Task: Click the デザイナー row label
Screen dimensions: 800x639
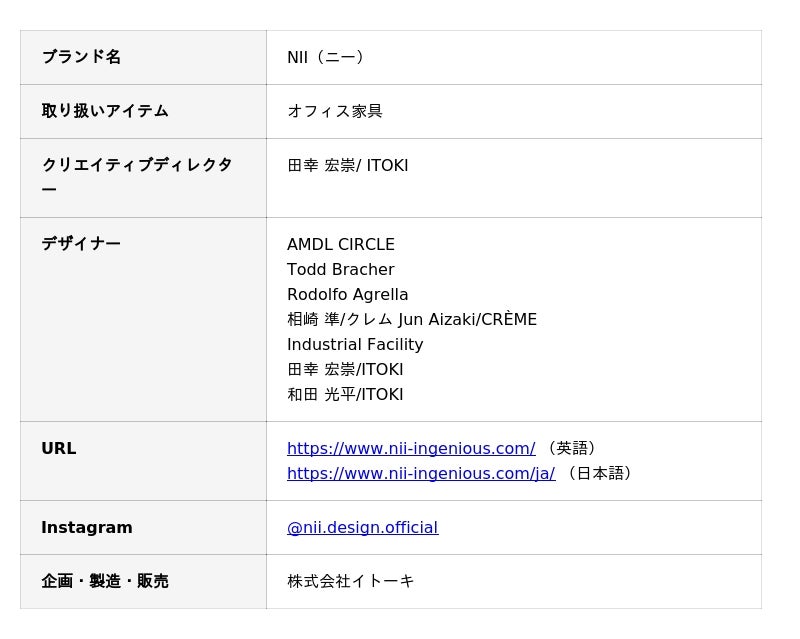Action: (x=81, y=243)
